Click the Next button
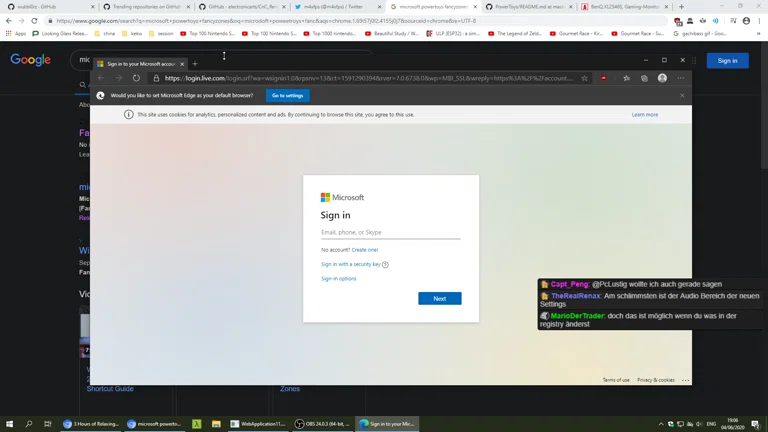Screen dimensions: 768x432 [439, 298]
